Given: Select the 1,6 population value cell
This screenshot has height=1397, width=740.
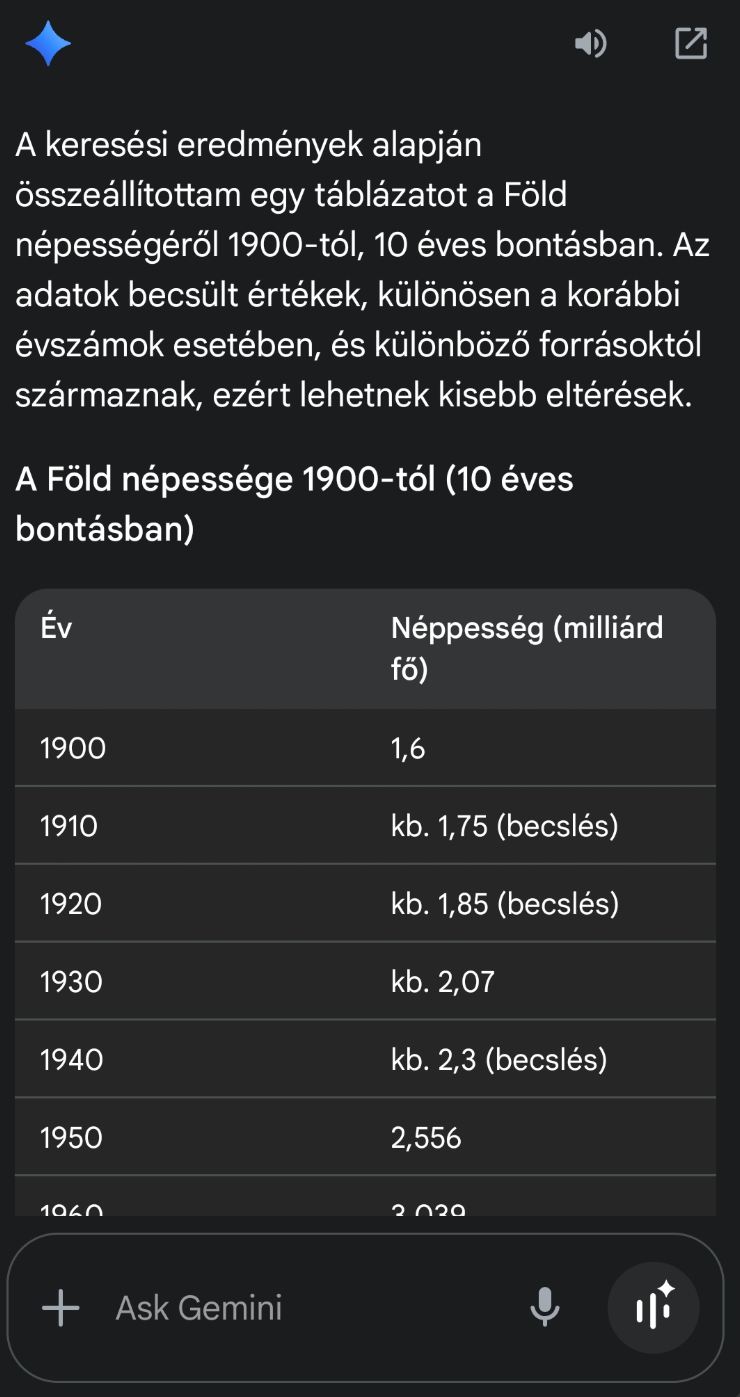Looking at the screenshot, I should 409,748.
